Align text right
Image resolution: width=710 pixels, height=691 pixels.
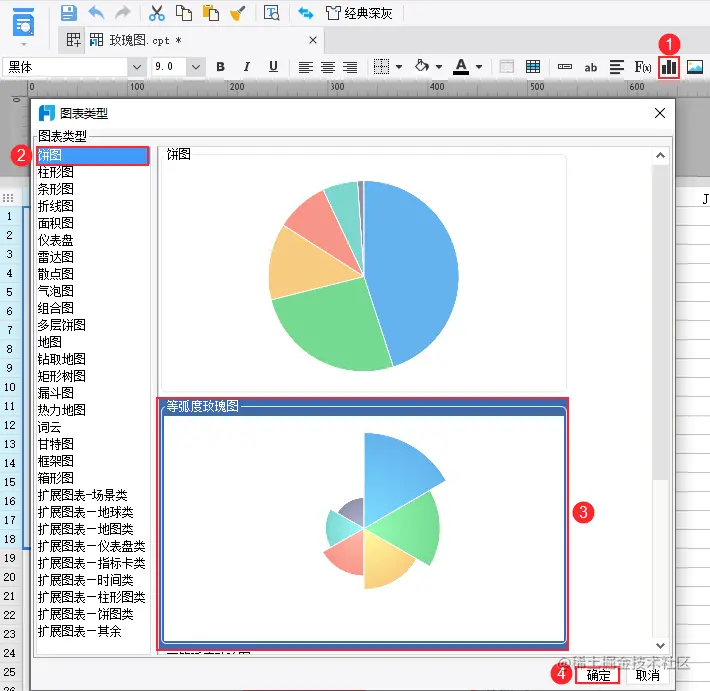coord(350,67)
